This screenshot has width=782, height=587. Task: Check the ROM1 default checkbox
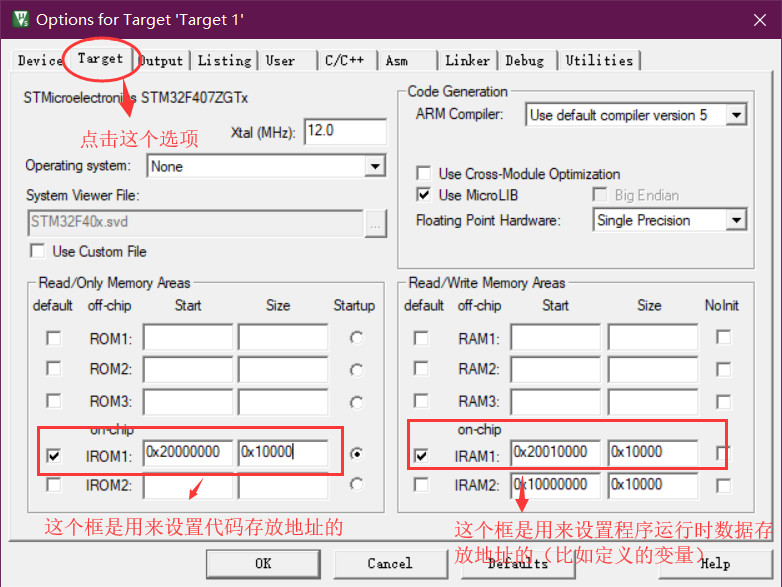[53, 338]
